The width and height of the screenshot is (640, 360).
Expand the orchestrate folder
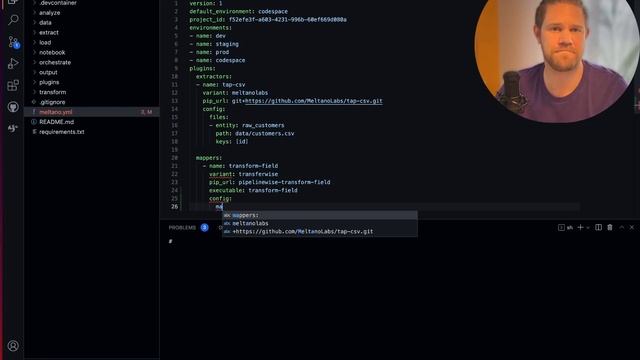click(55, 62)
